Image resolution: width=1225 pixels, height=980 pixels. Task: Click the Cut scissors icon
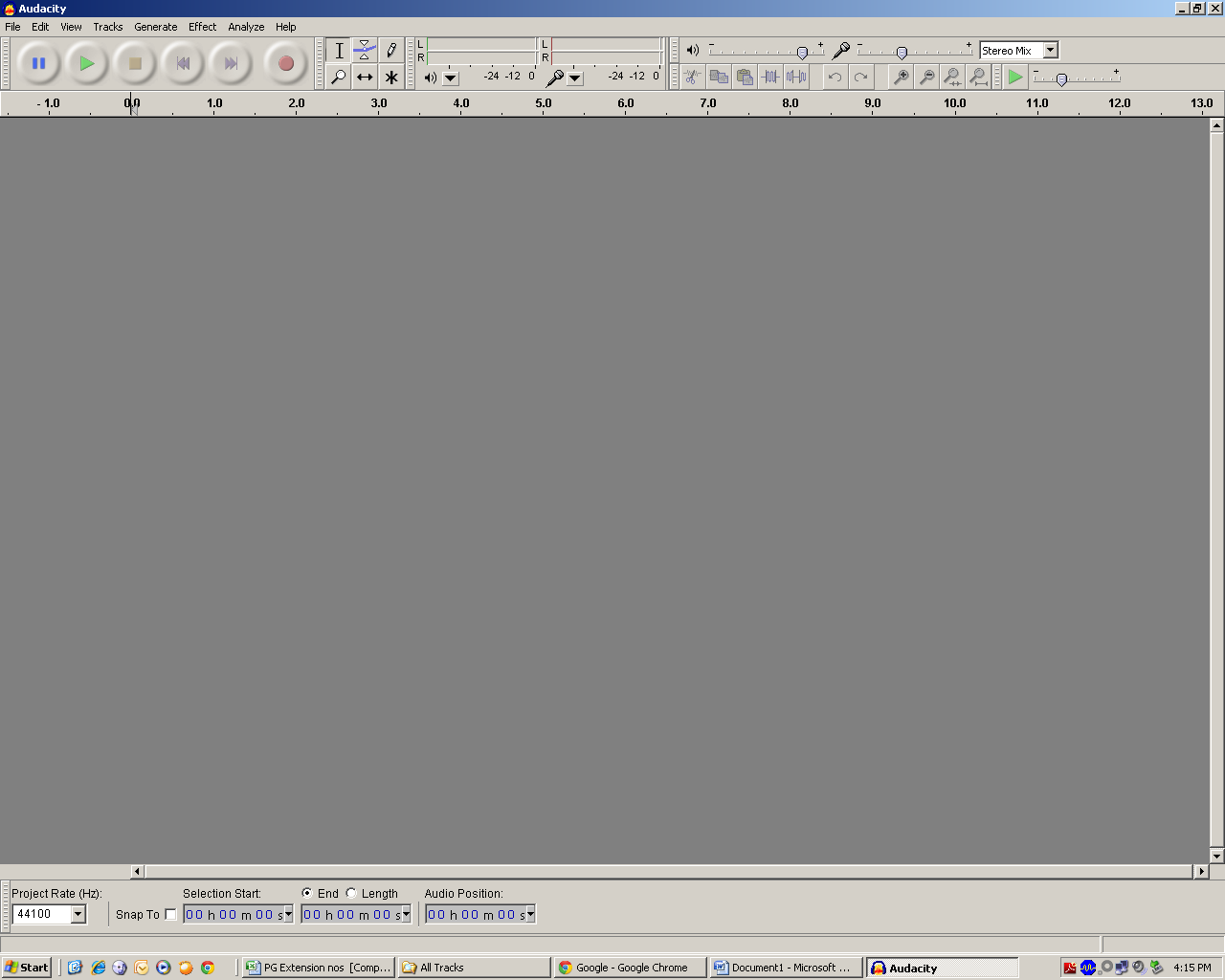(x=692, y=77)
